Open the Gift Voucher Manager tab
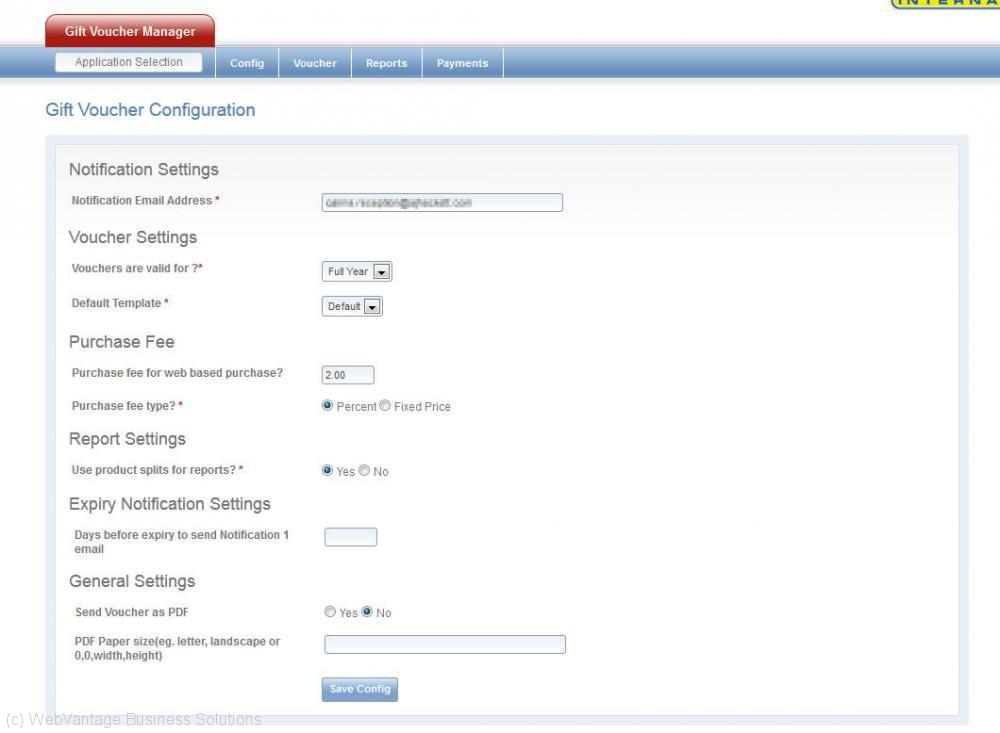 tap(130, 31)
